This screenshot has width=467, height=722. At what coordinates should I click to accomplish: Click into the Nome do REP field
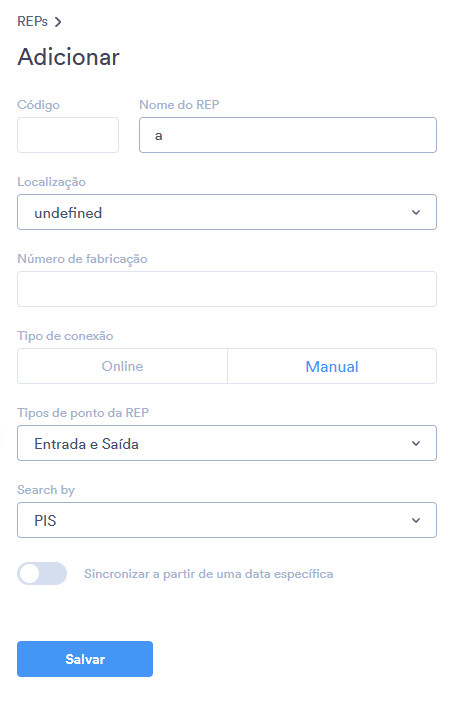pos(288,135)
